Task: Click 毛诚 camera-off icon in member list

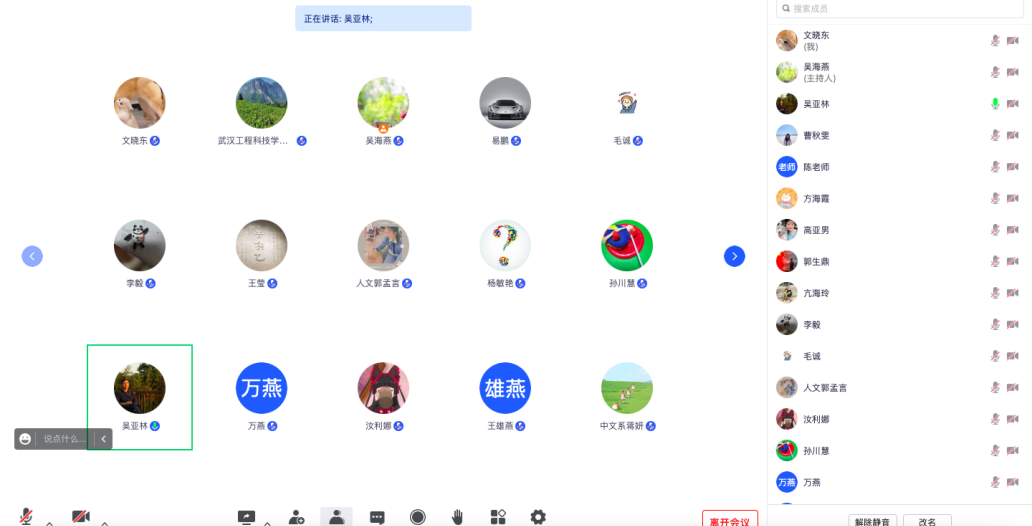Action: click(x=1013, y=356)
